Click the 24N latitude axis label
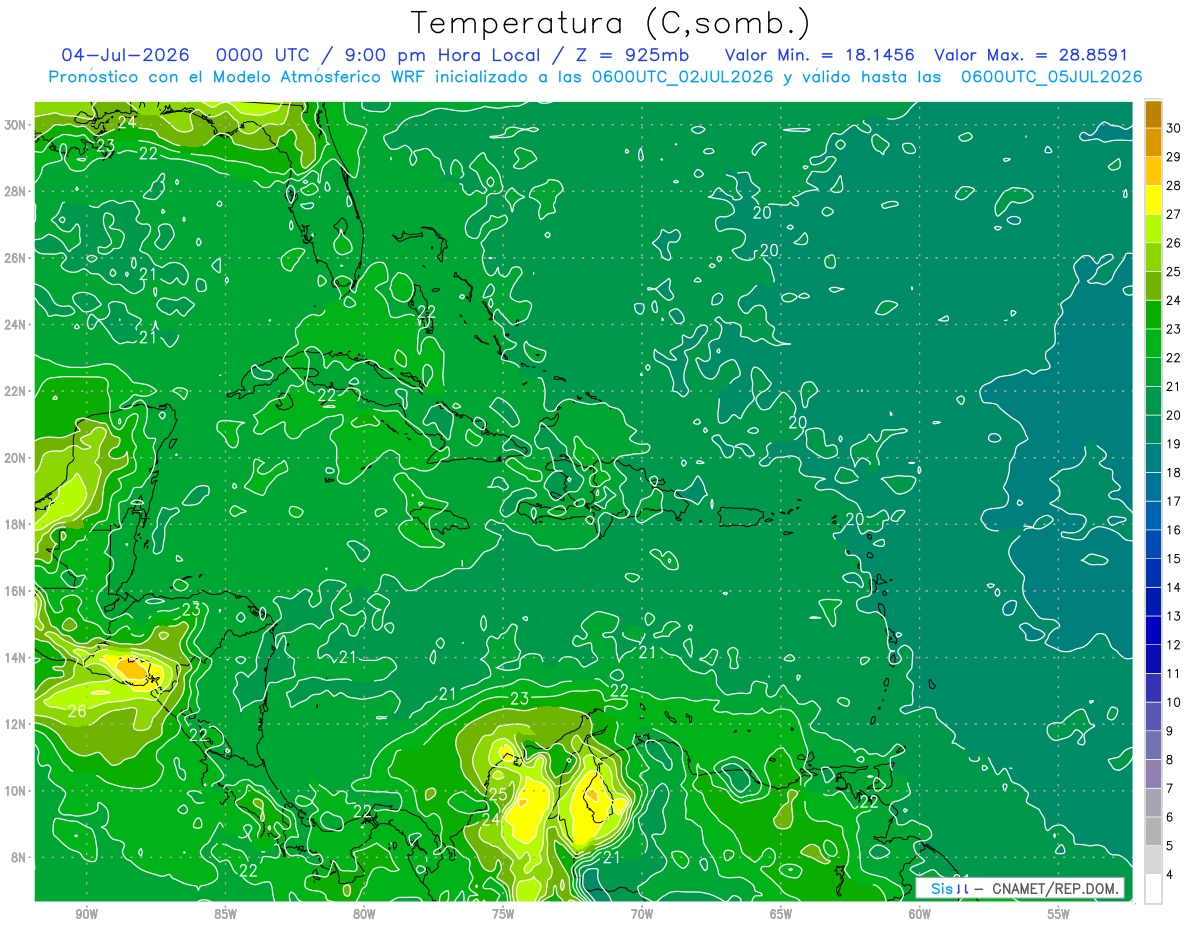The height and width of the screenshot is (927, 1200). (15, 324)
